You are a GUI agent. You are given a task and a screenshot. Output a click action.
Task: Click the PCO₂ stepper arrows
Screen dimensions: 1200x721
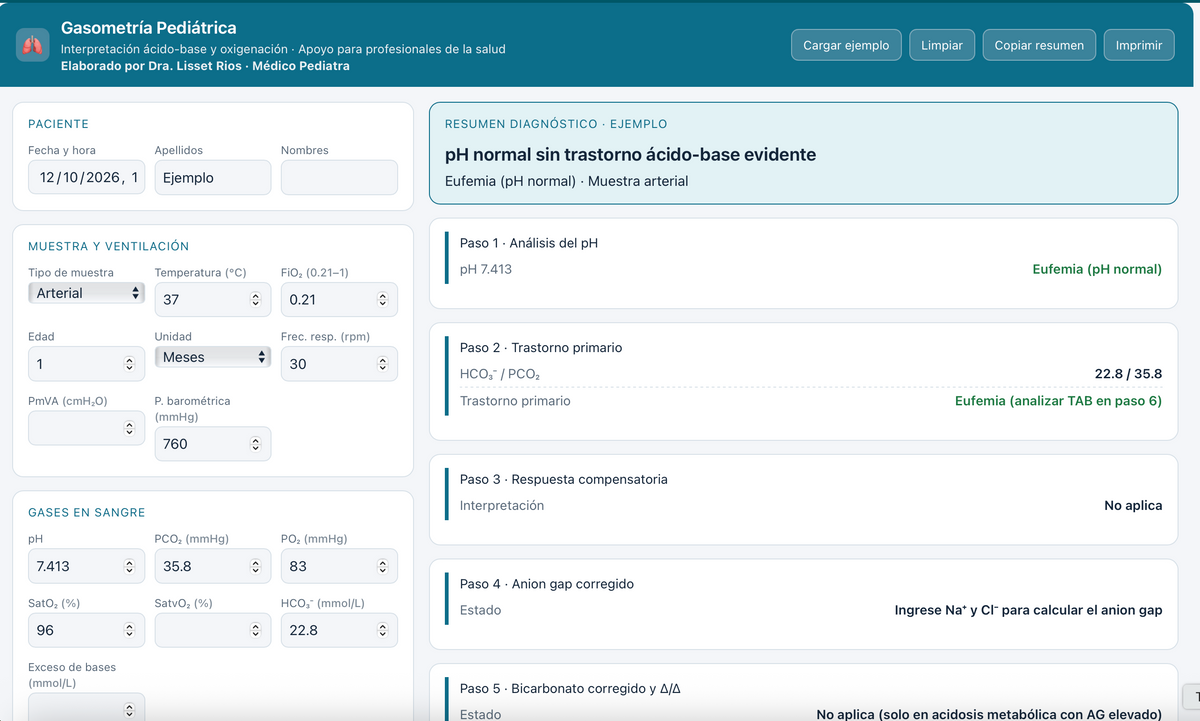pyautogui.click(x=255, y=566)
